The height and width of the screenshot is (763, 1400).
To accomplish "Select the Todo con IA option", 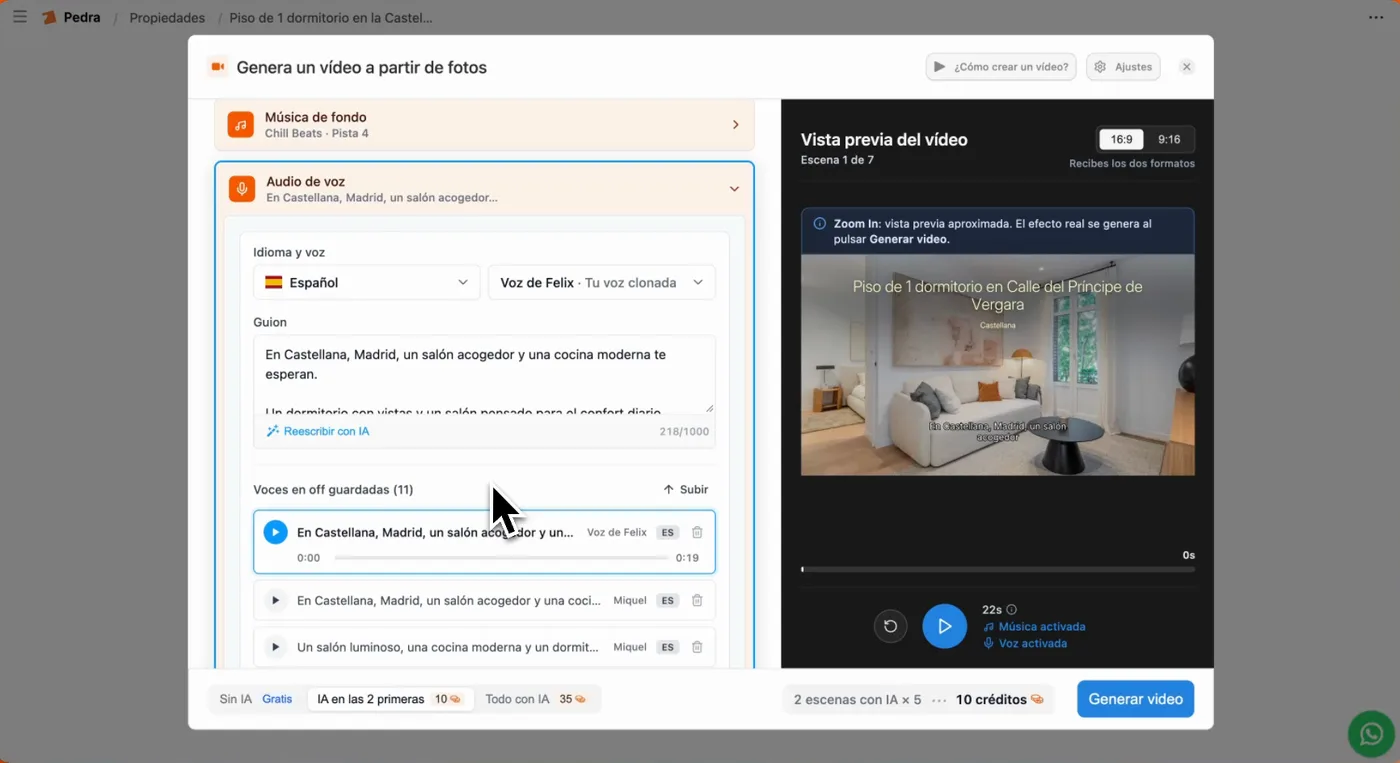I will pyautogui.click(x=536, y=699).
